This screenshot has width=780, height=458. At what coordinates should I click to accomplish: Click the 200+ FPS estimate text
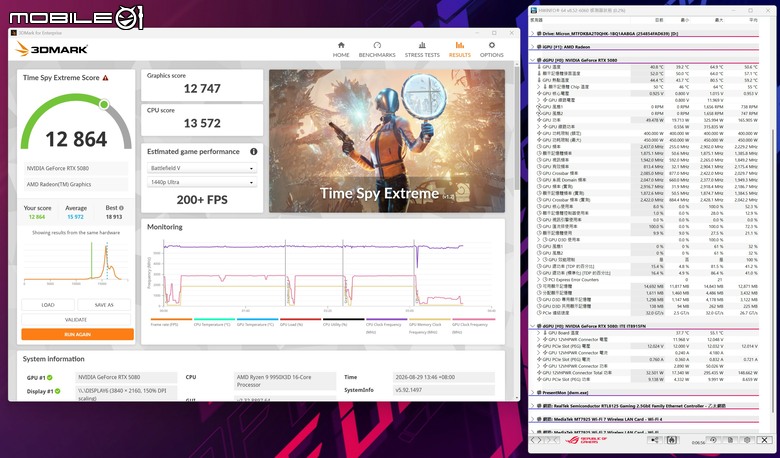pyautogui.click(x=202, y=200)
